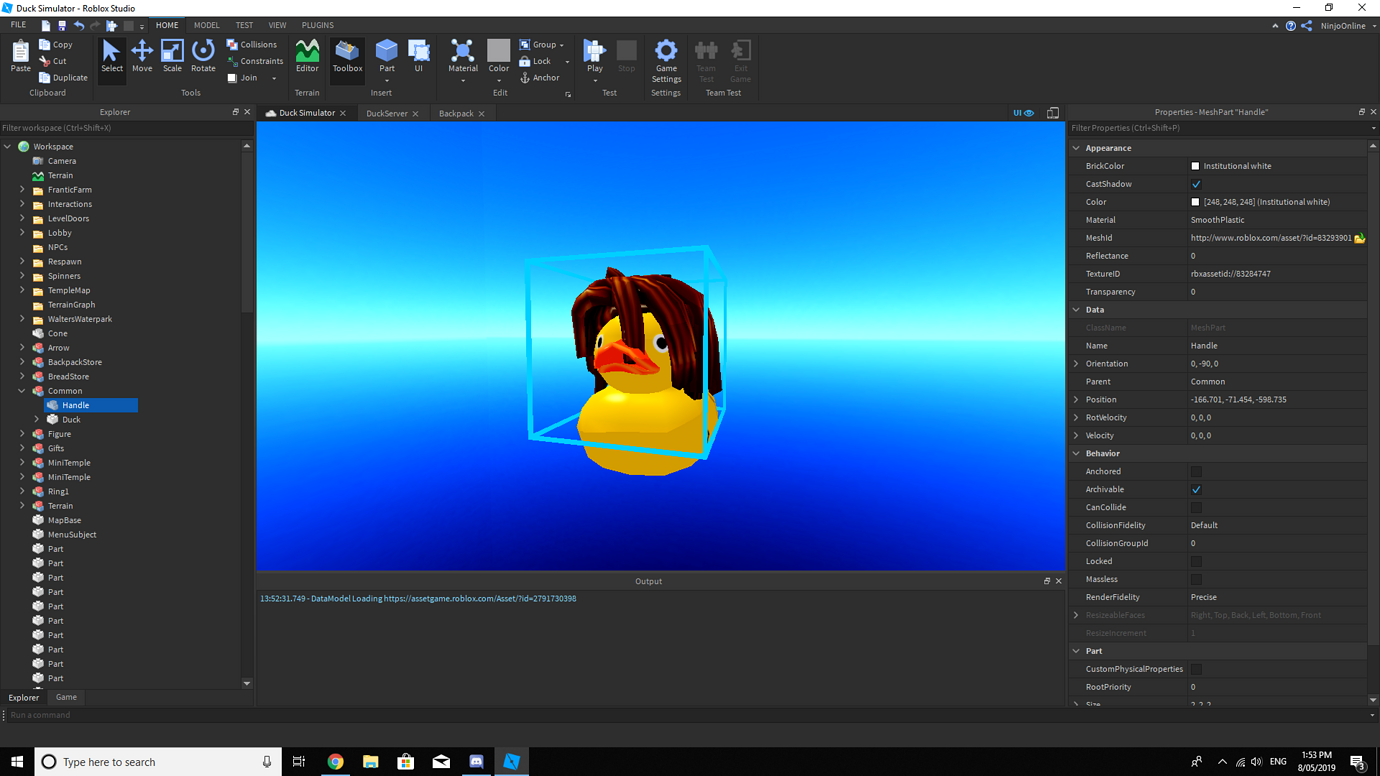Open the Toolbox
Screen dimensions: 1380x776
347,57
